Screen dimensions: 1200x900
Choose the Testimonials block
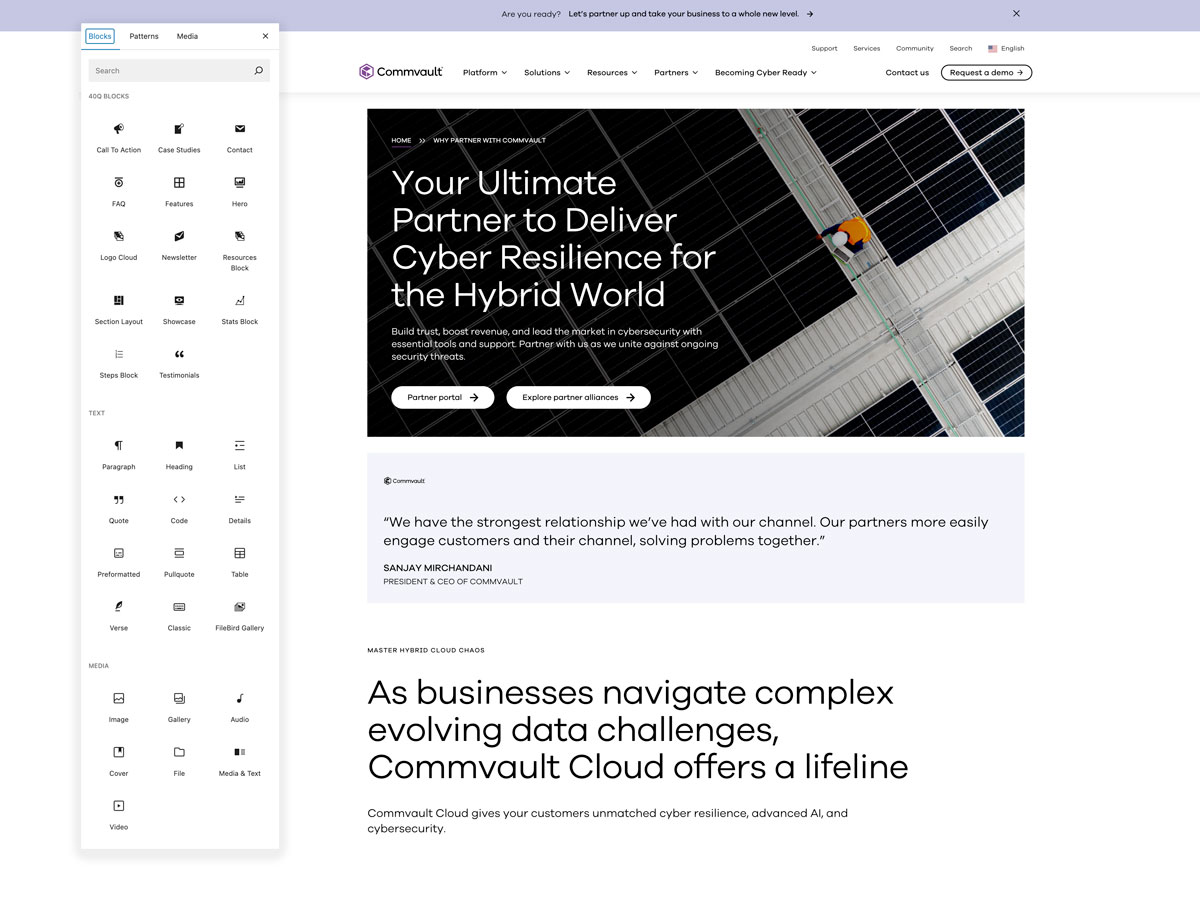(x=179, y=362)
